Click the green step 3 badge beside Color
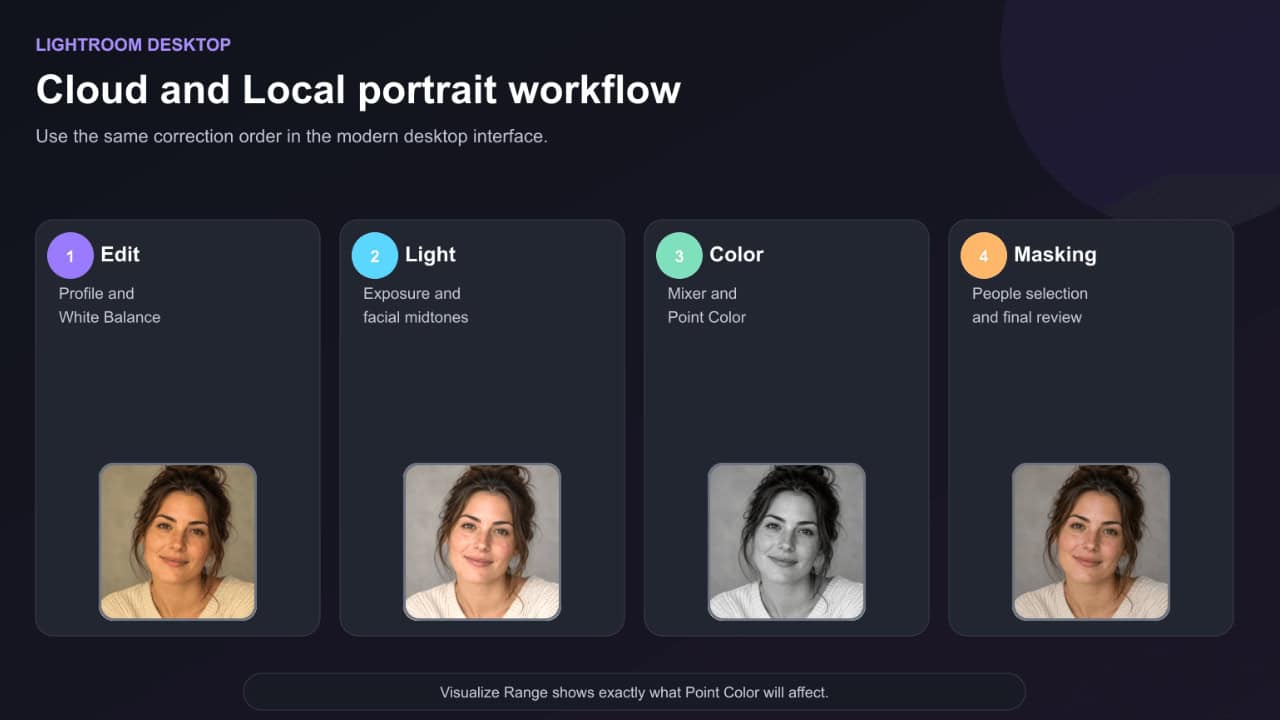Screen dimensions: 1280x720 679,256
